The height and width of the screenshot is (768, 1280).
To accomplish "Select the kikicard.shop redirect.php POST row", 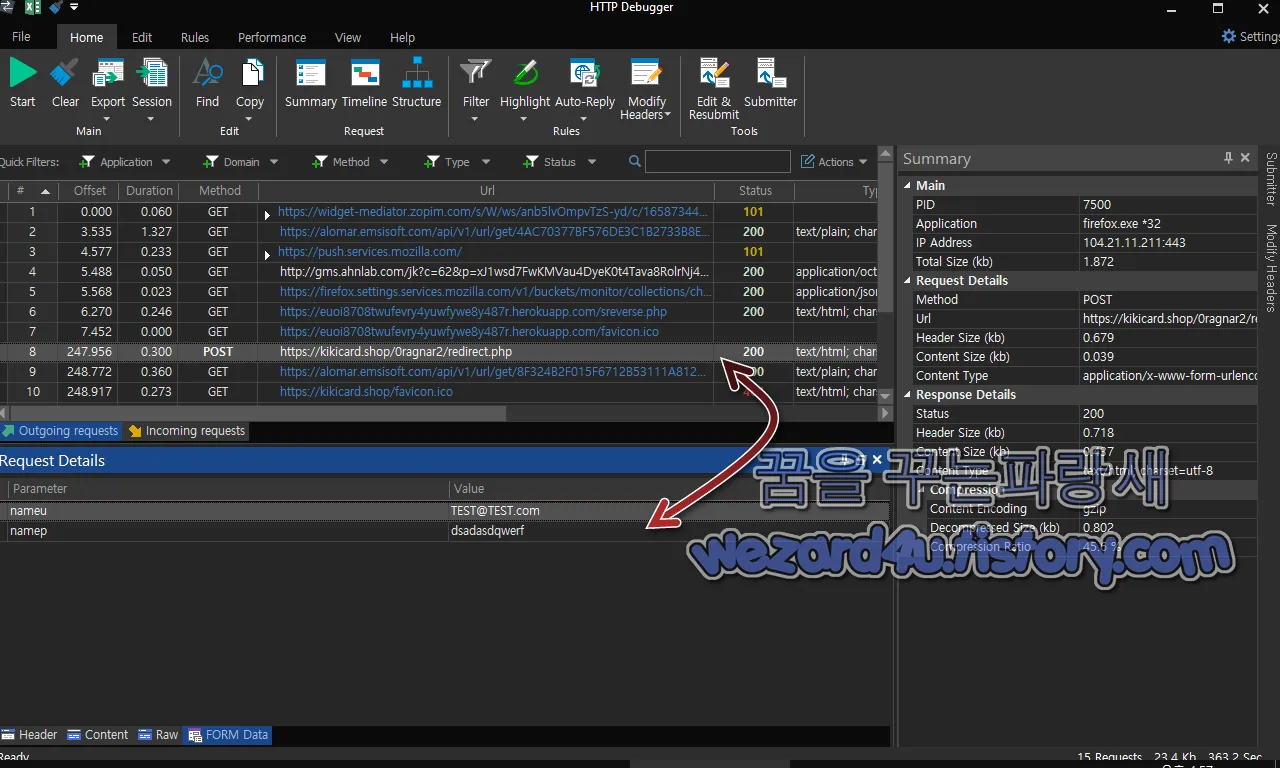I will tap(439, 352).
